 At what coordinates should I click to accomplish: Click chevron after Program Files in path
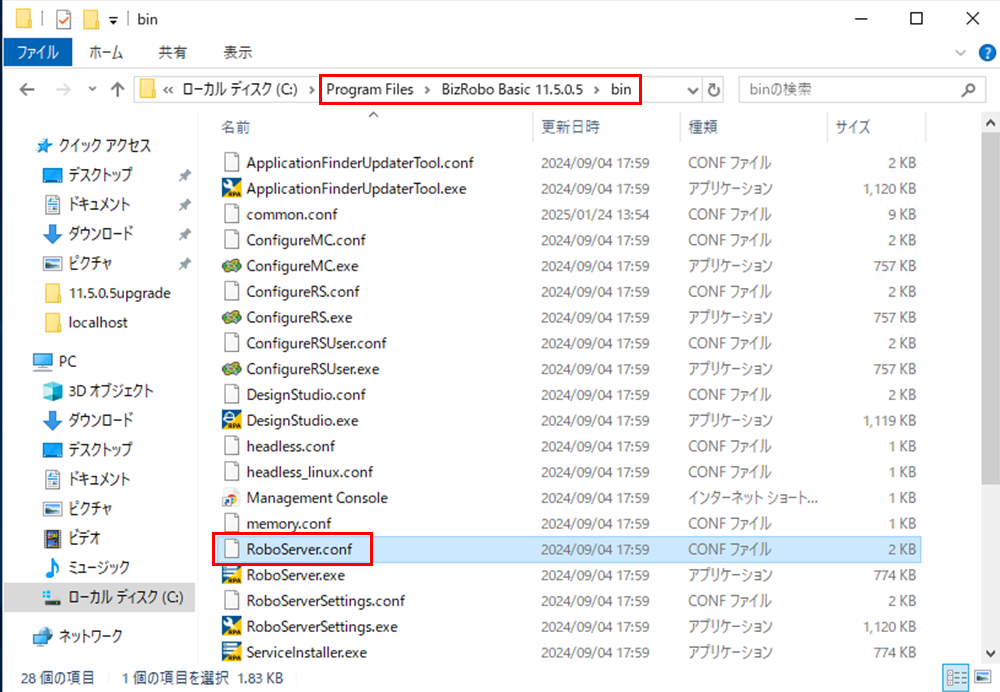(427, 89)
